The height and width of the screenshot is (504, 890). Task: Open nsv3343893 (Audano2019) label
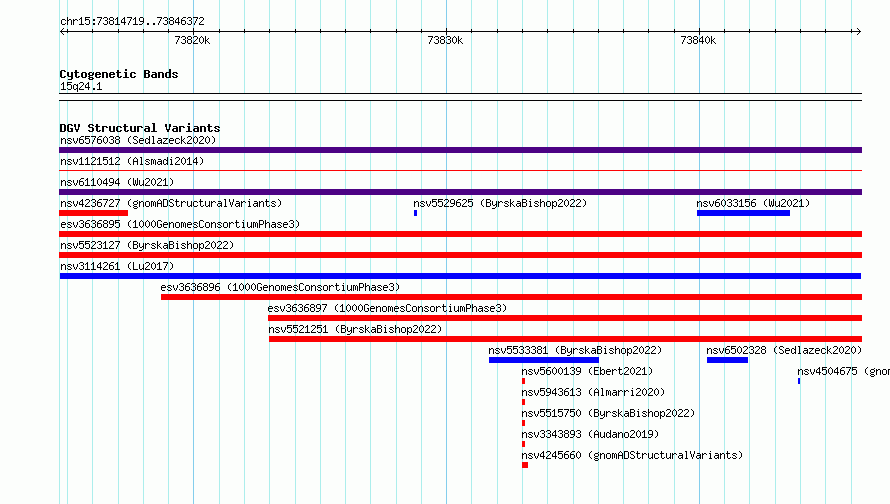click(590, 434)
